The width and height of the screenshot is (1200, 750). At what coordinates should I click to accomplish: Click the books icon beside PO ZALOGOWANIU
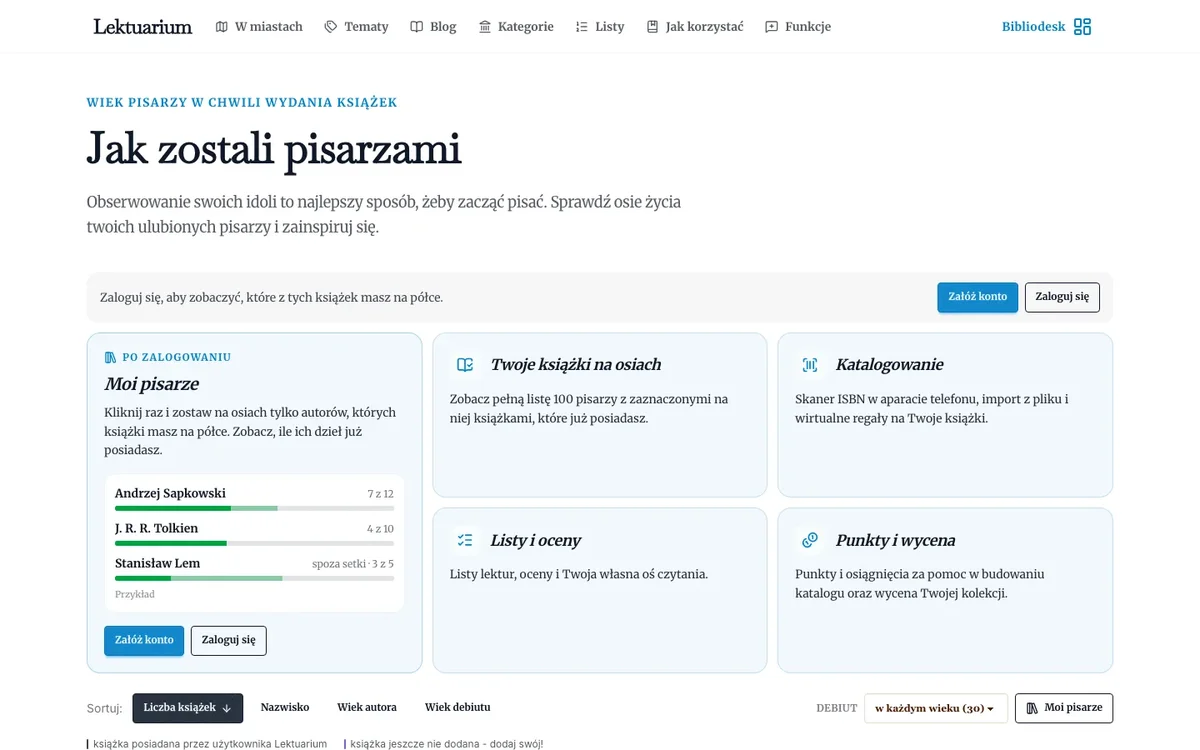coord(110,357)
